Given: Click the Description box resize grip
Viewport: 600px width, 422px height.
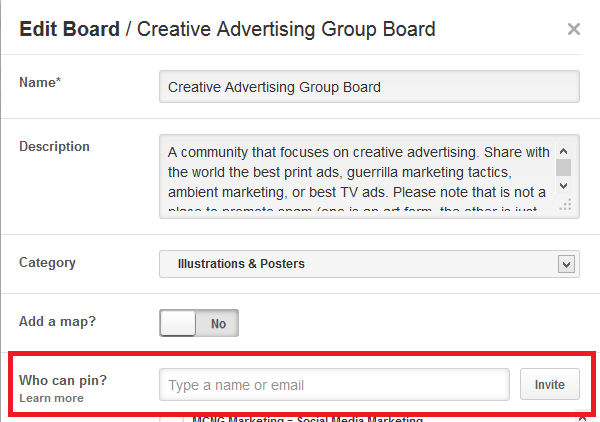Looking at the screenshot, I should click(x=565, y=205).
